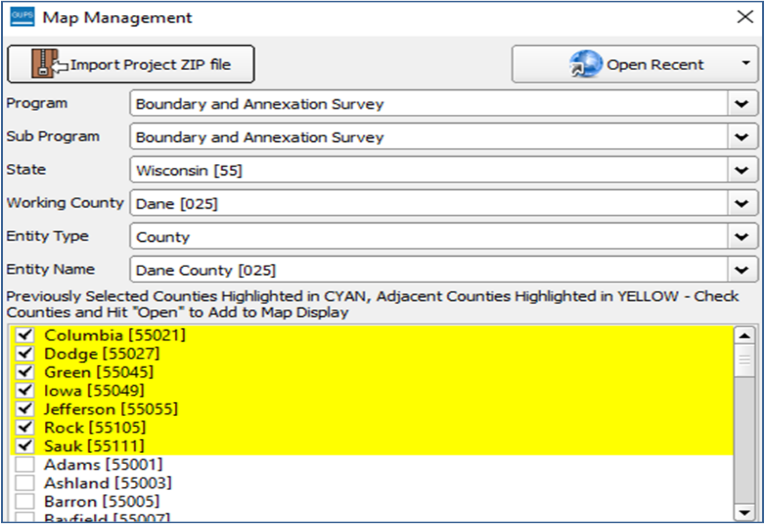Expand the Entity Type dropdown
Screen dimensions: 765x524
coord(741,237)
